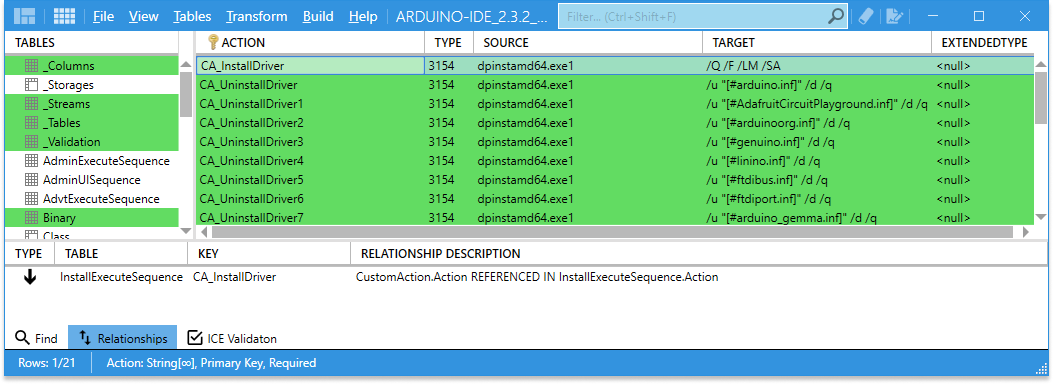Click the data grid vertical scroll-up arrow
Screen dimensions: 1053x384
(1042, 65)
